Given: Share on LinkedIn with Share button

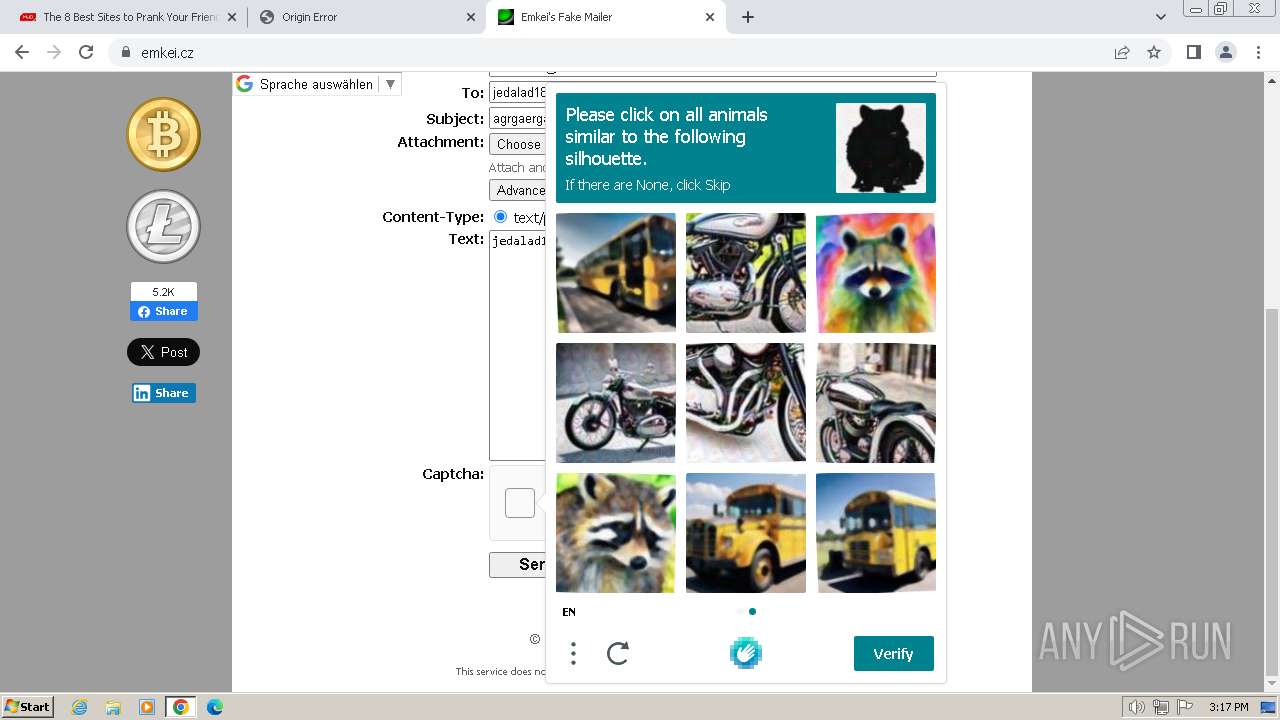Looking at the screenshot, I should 164,393.
